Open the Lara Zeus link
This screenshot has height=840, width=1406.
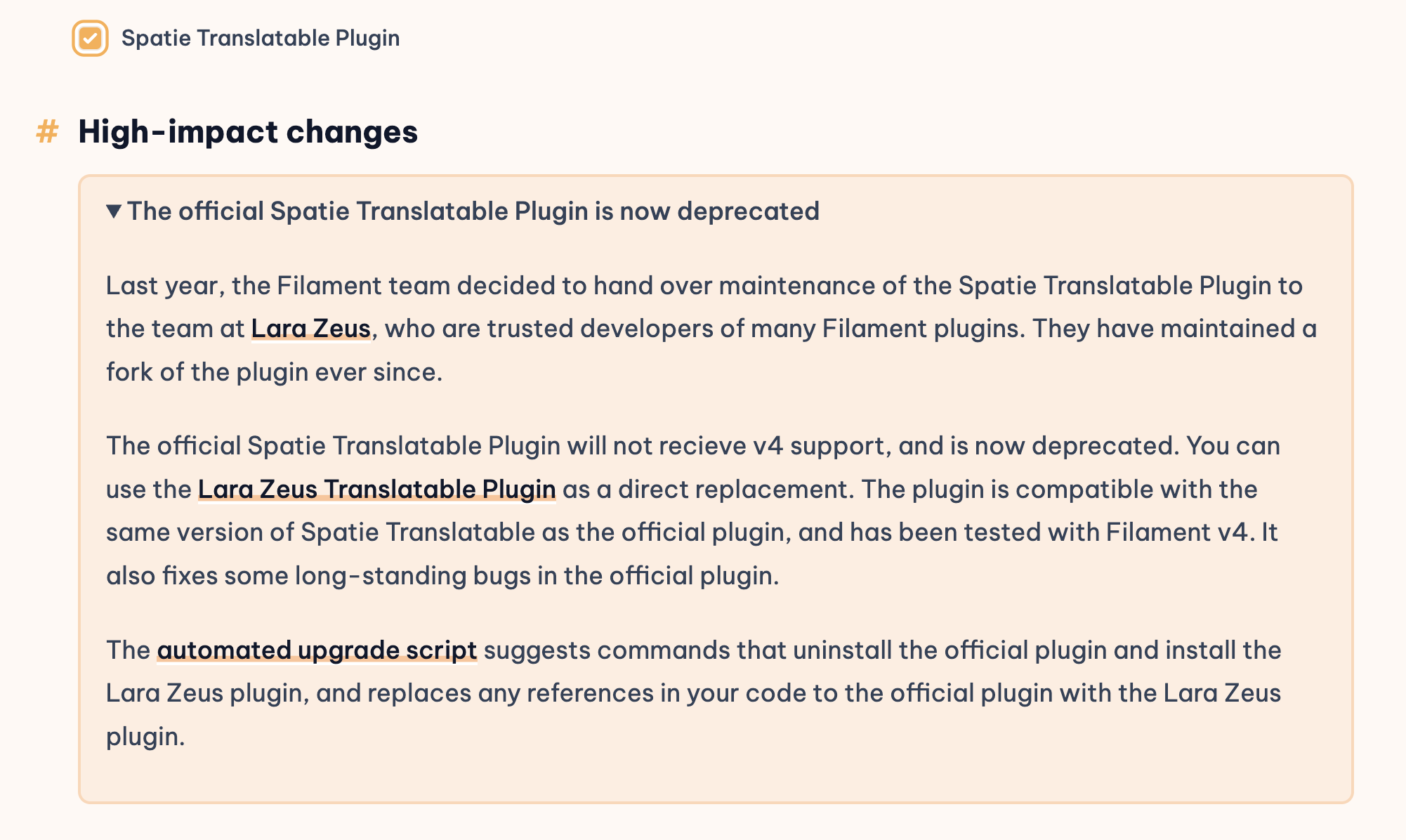point(310,329)
